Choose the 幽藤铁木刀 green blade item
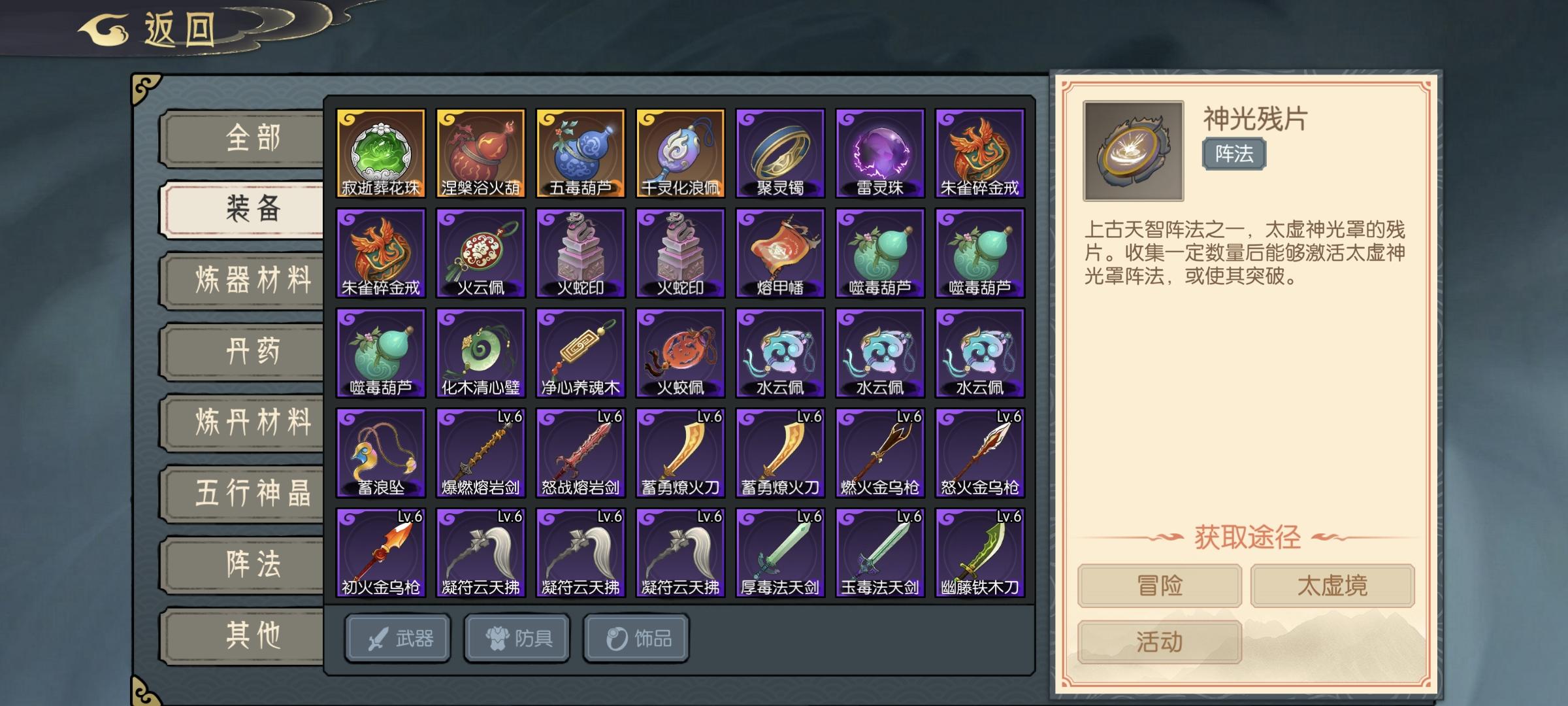1568x706 pixels. [x=980, y=553]
